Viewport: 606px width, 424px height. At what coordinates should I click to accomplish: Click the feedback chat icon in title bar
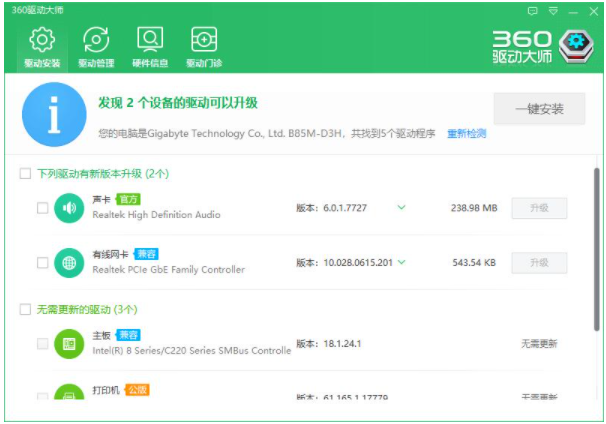click(533, 11)
